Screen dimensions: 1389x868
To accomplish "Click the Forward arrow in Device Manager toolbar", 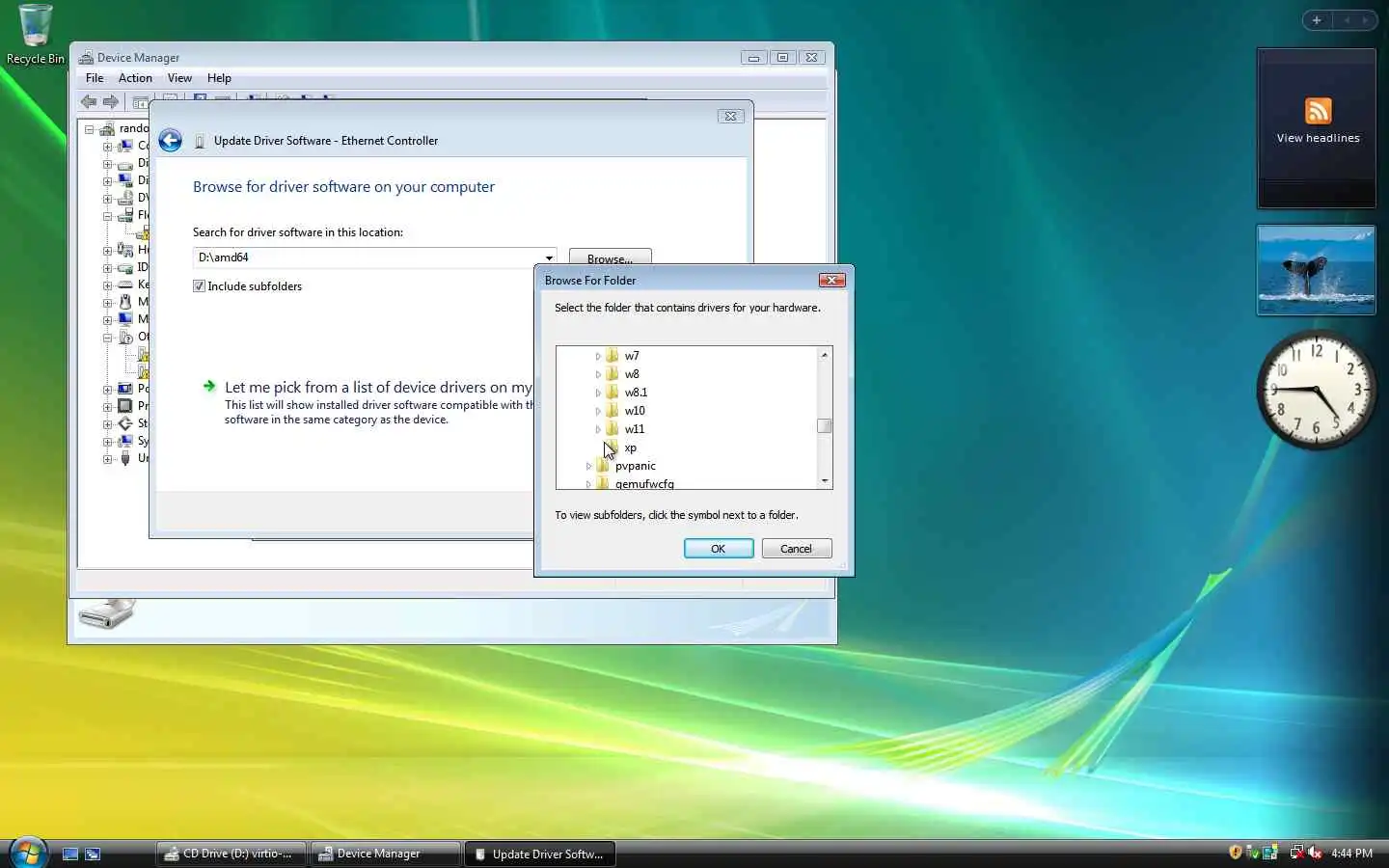I will pos(111,101).
